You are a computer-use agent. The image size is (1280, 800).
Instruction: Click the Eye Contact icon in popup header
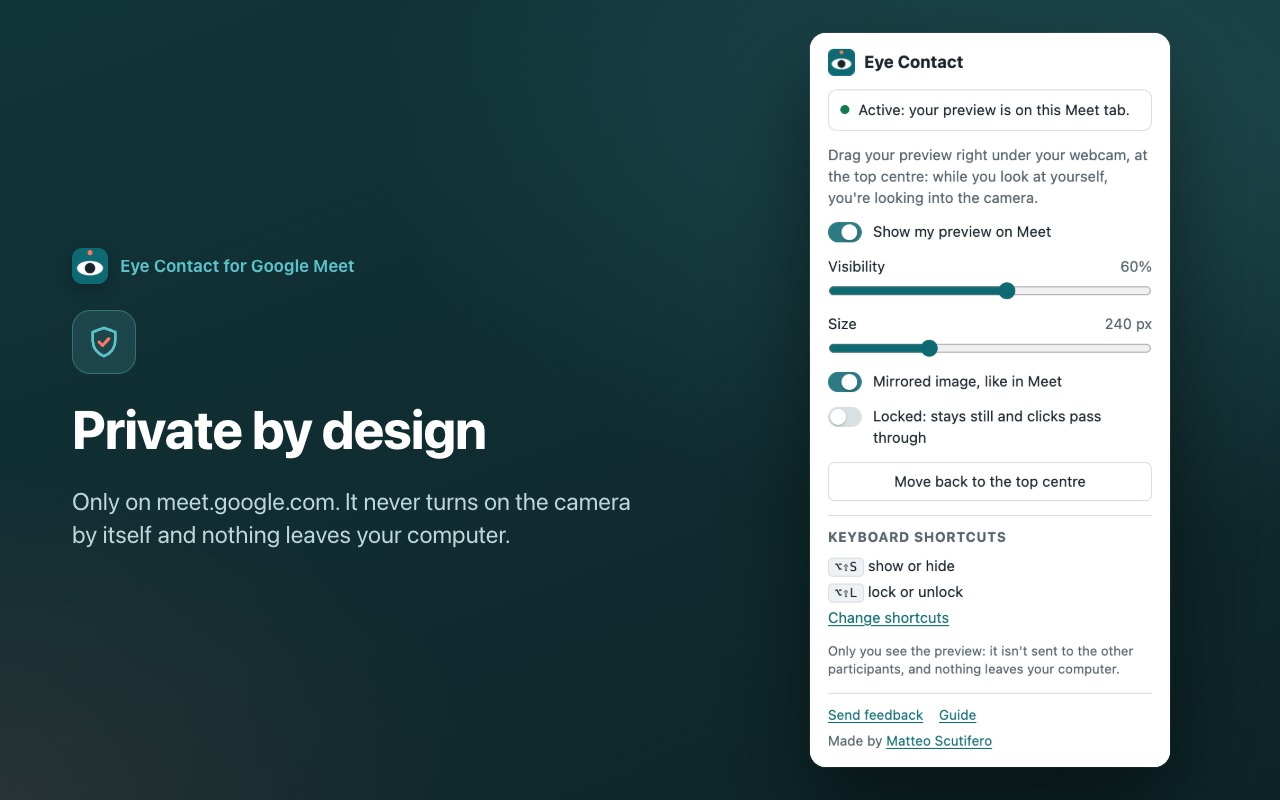842,62
